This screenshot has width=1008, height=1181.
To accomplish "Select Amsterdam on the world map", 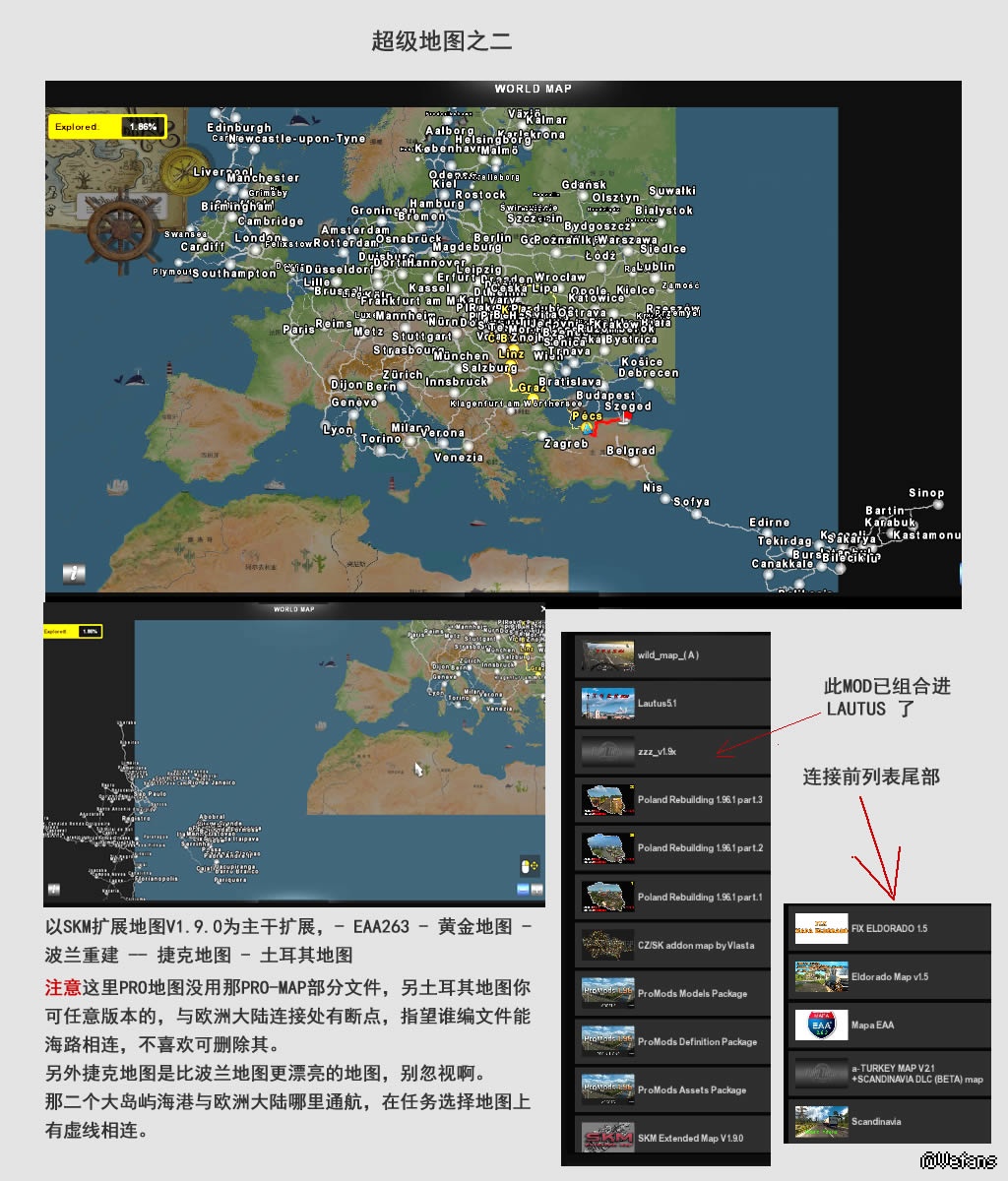I will point(355,230).
